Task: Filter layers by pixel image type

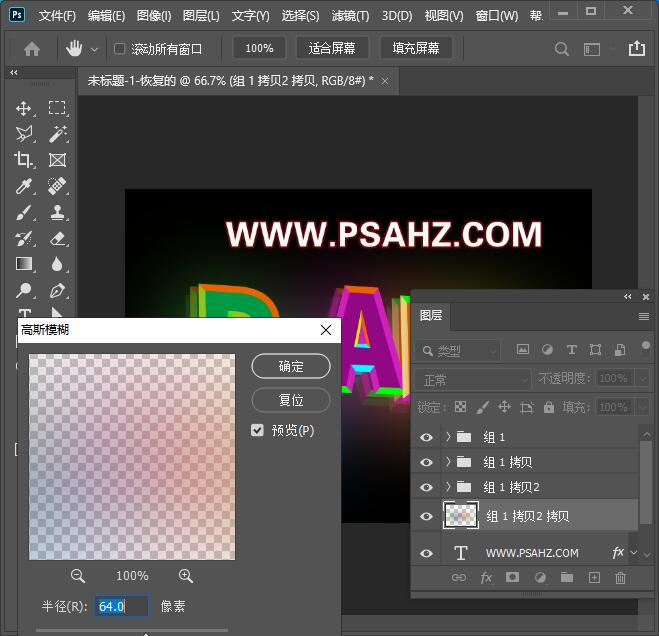Action: coord(523,349)
